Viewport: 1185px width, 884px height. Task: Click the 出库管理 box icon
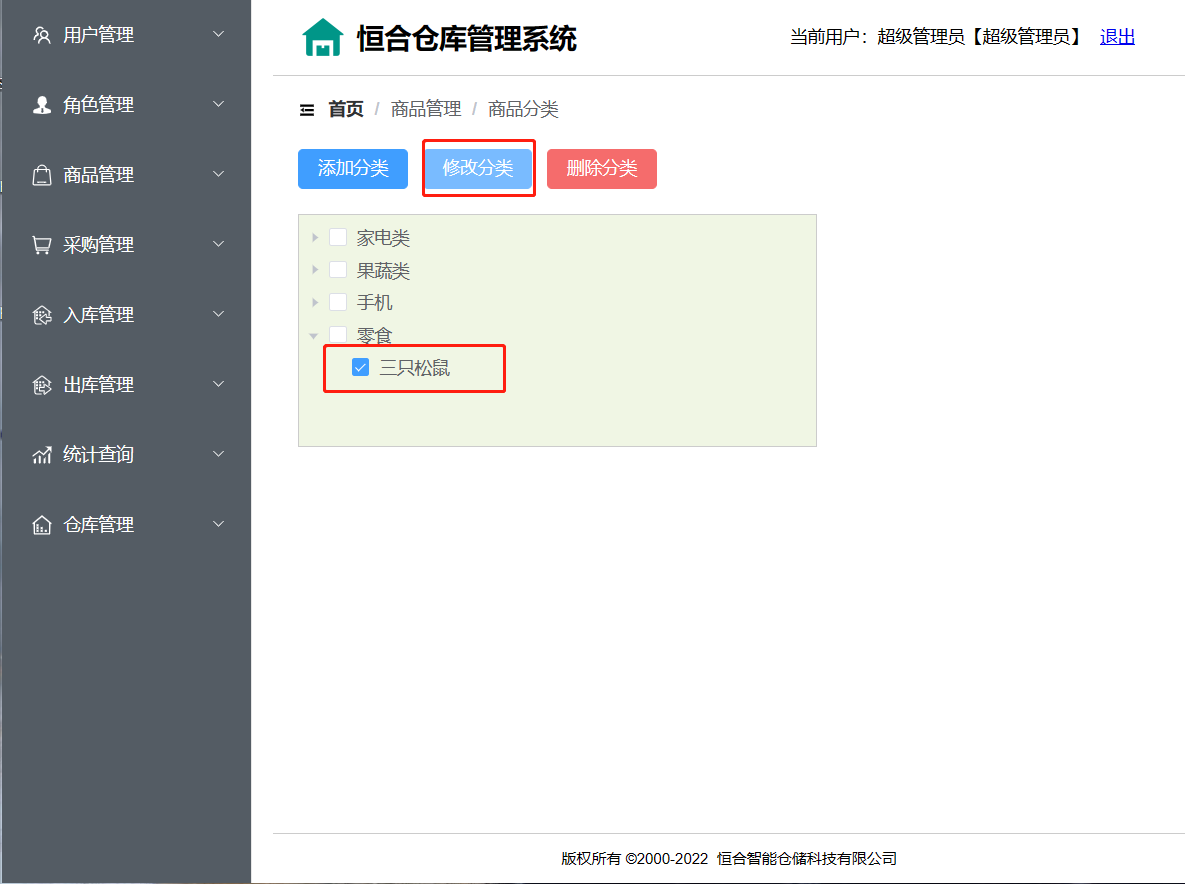42,385
